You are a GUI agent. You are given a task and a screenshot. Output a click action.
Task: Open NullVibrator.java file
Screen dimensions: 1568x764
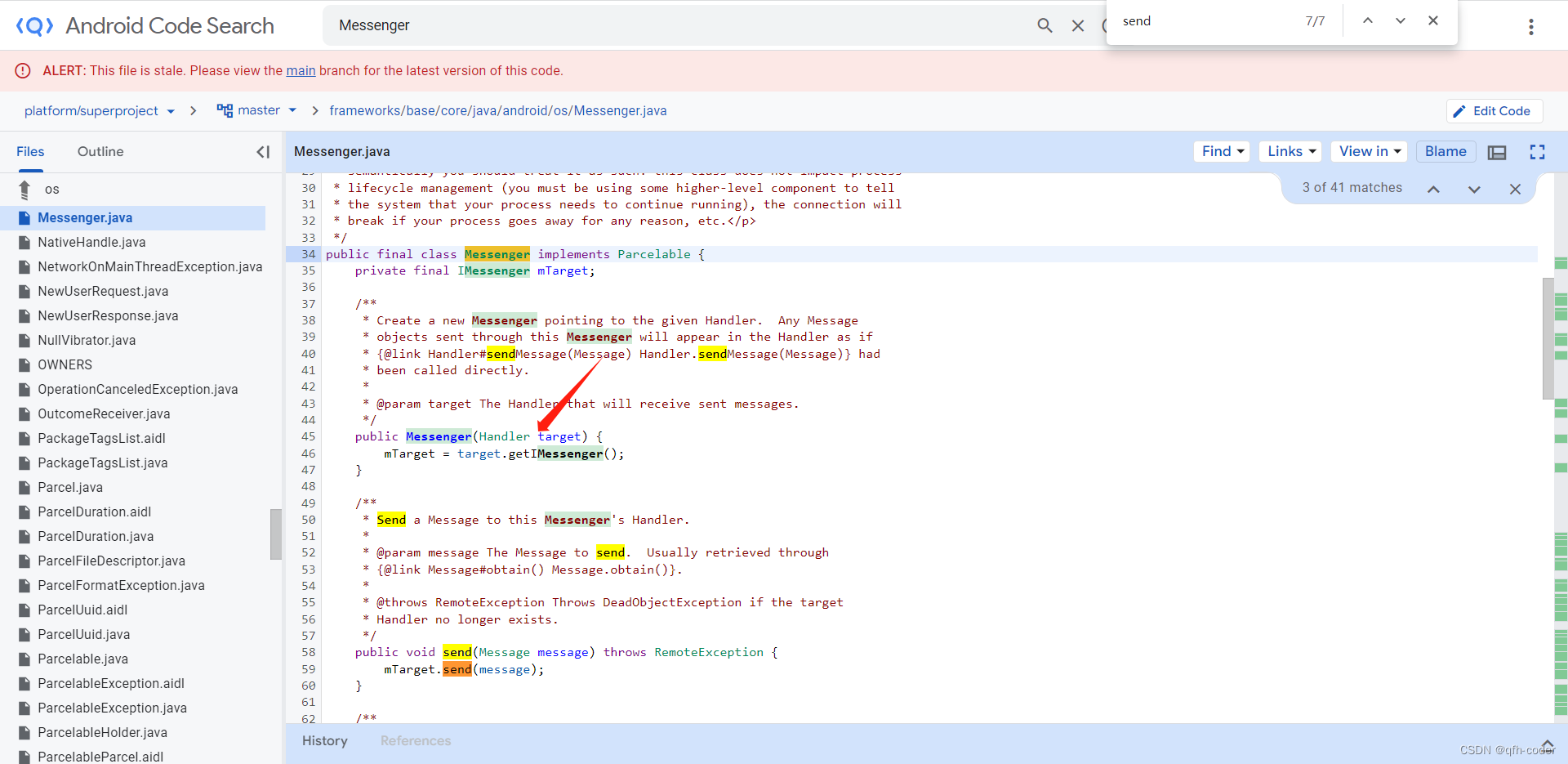(87, 341)
